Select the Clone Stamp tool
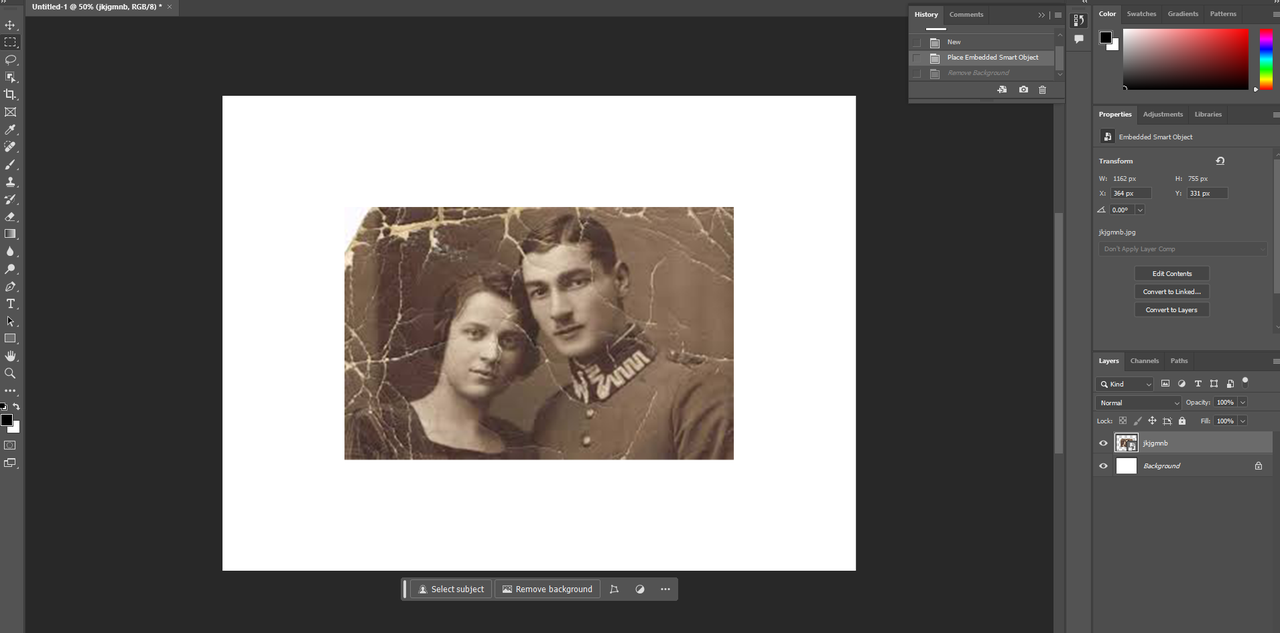 (x=10, y=182)
